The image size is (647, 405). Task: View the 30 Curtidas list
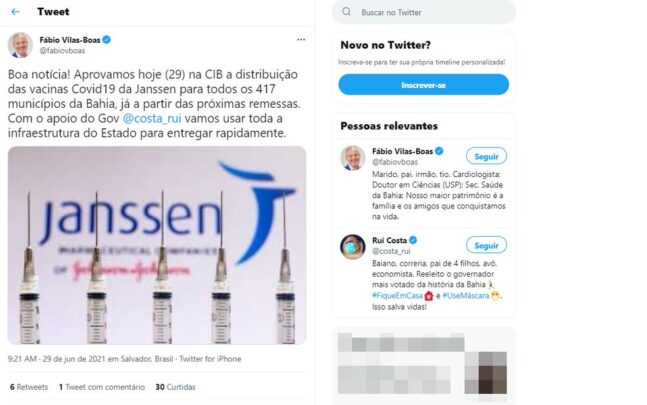175,387
